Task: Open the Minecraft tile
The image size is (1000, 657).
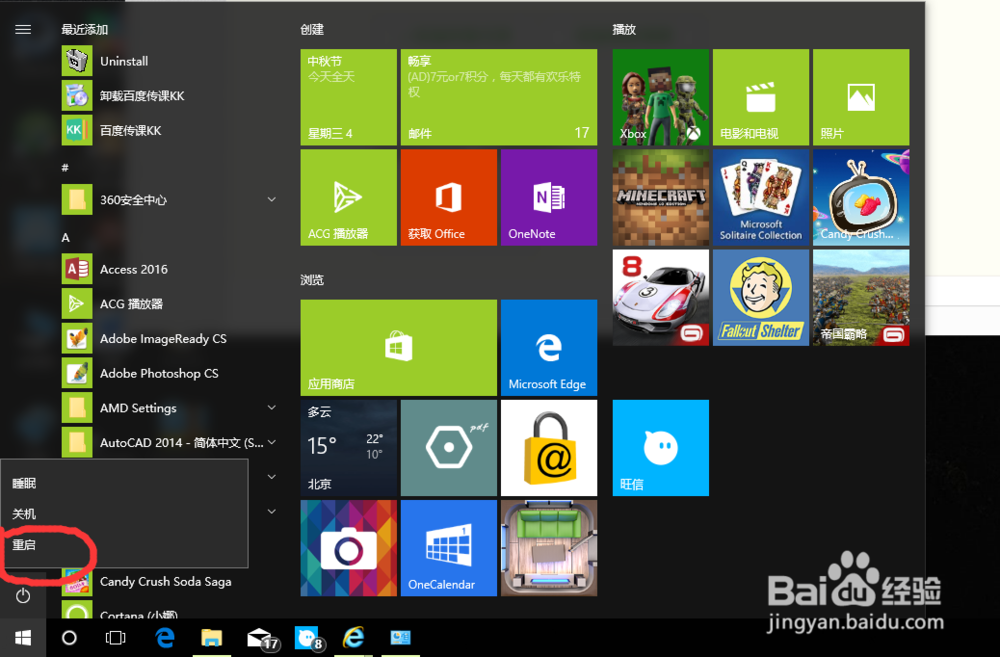Action: tap(660, 197)
